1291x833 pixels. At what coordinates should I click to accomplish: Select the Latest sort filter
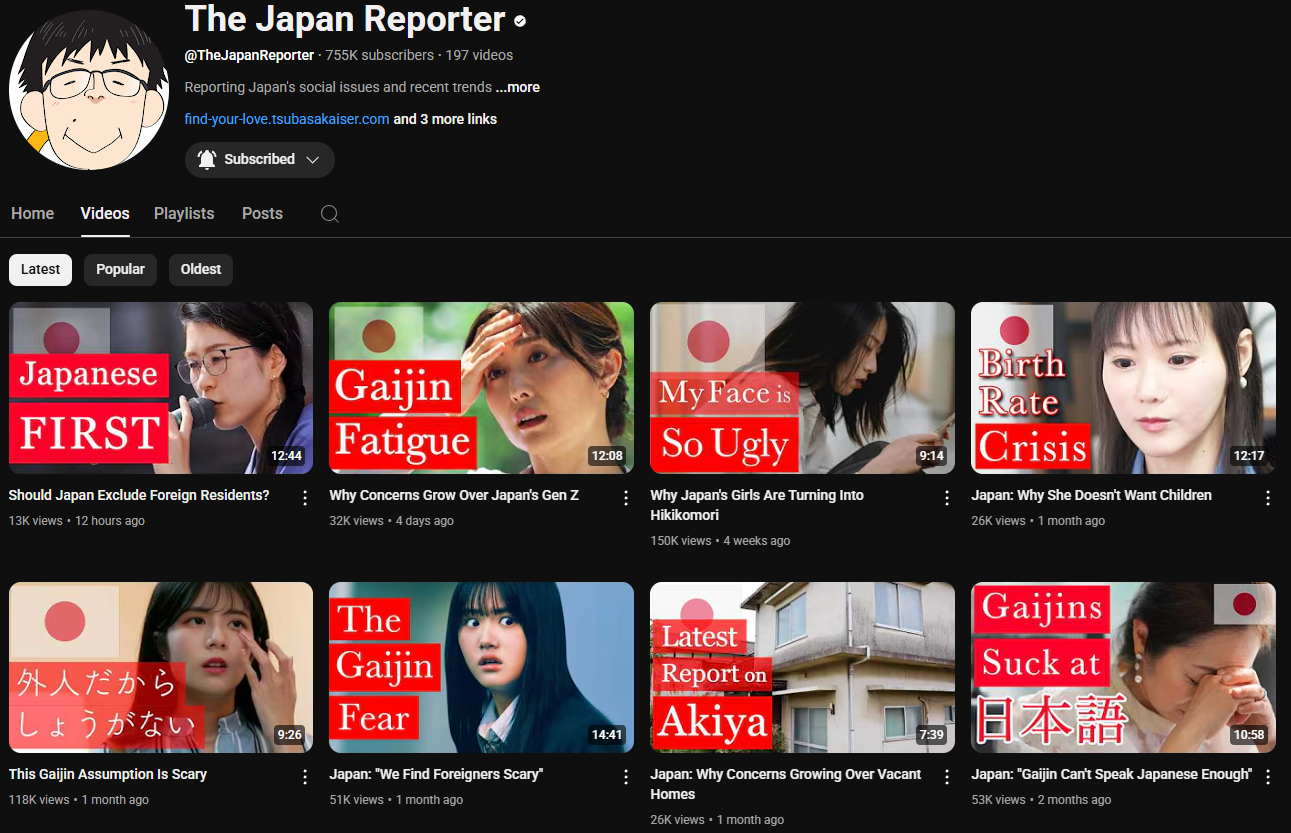click(x=41, y=269)
